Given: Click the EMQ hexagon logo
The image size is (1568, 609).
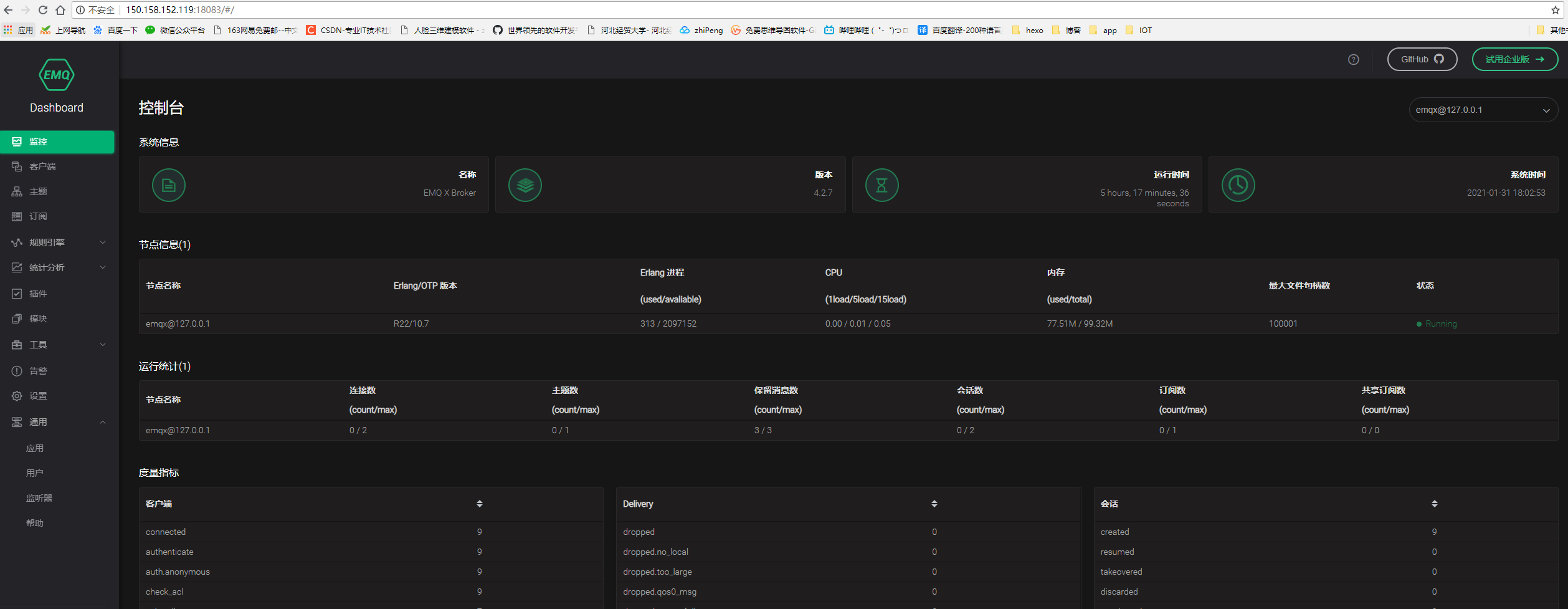Looking at the screenshot, I should (57, 75).
